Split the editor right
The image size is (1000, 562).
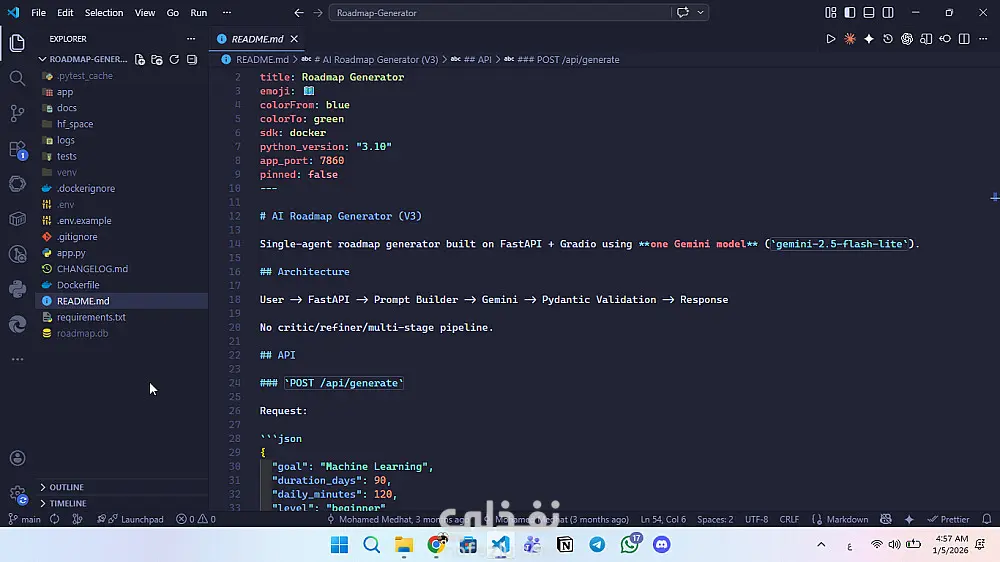pos(964,39)
